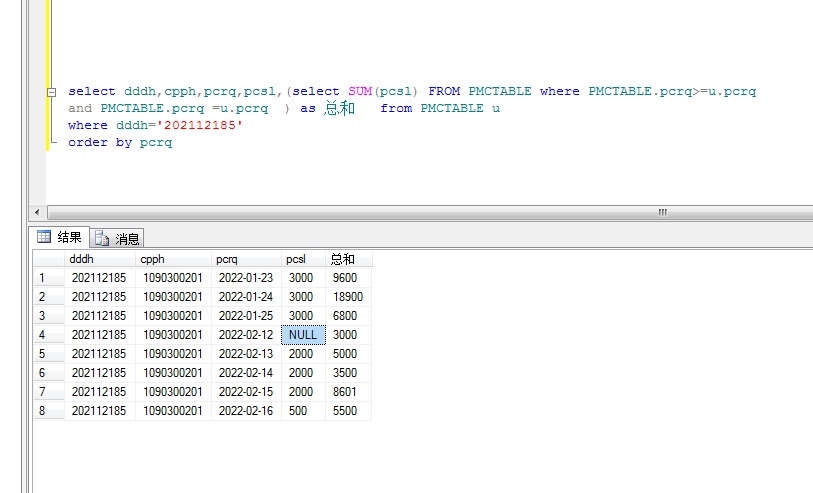The height and width of the screenshot is (493, 813).
Task: Click the '202112185' string literal in the query
Action: point(200,125)
